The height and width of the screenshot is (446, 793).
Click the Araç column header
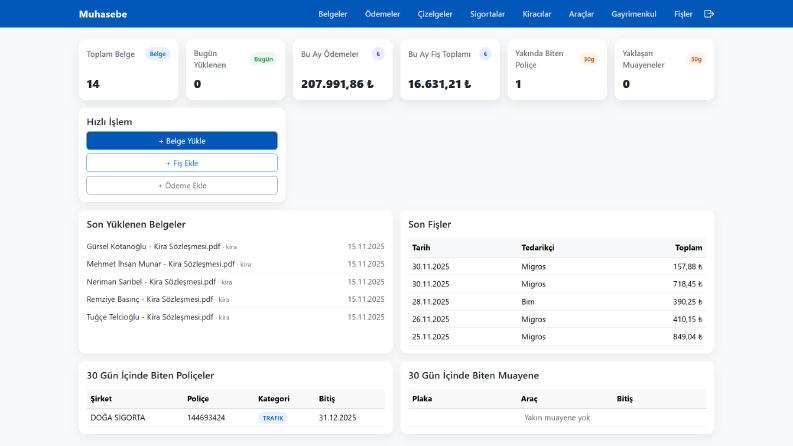[x=529, y=398]
